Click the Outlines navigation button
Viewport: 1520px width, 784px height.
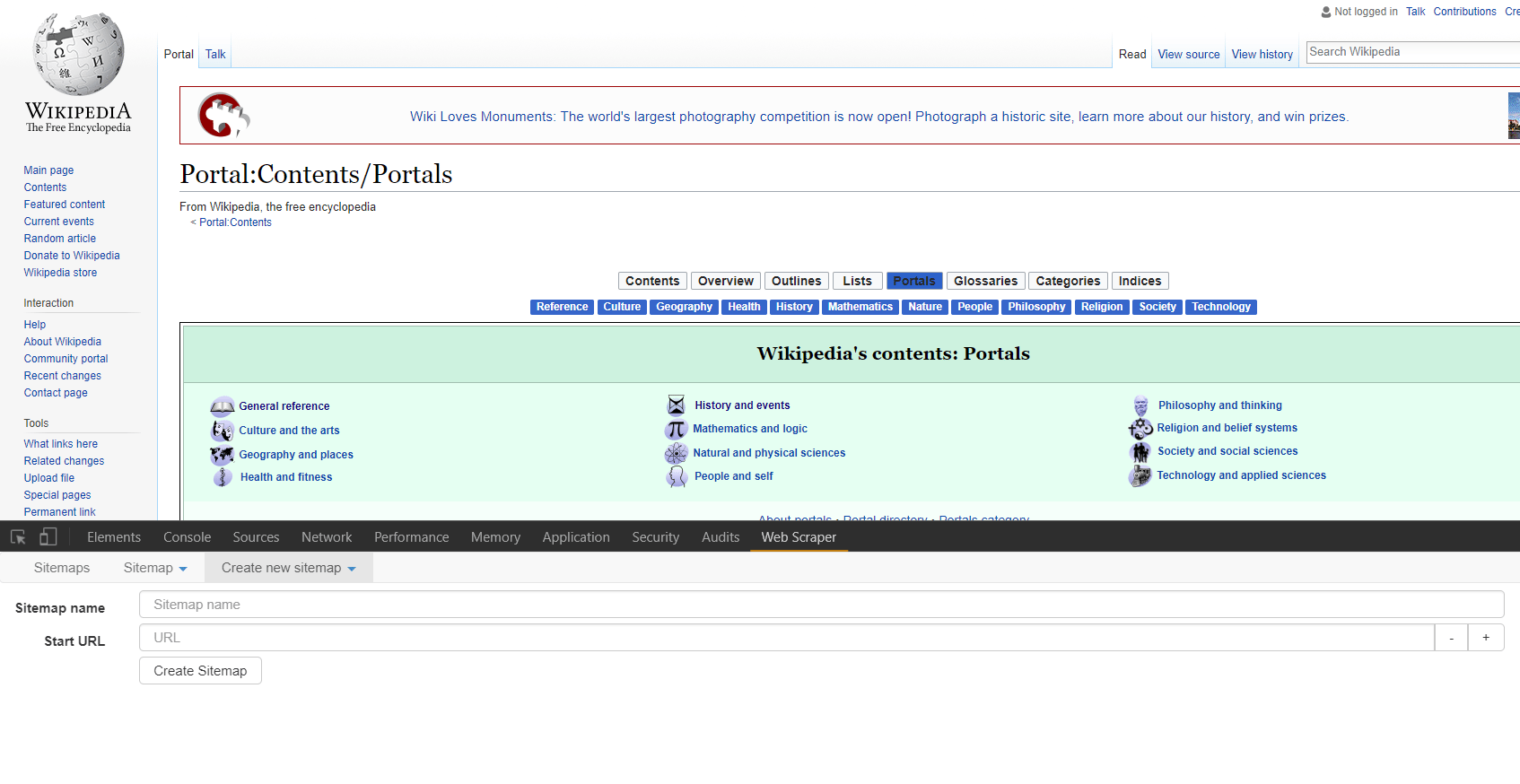click(797, 281)
